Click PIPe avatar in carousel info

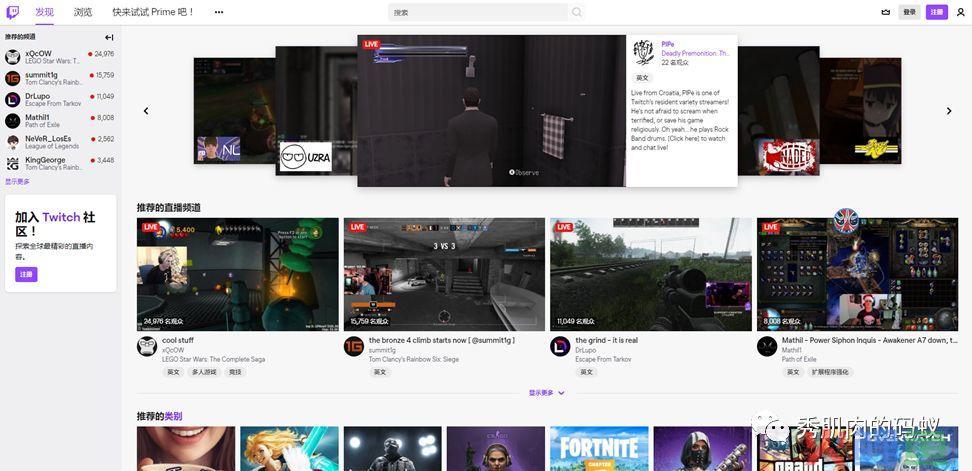click(x=643, y=53)
